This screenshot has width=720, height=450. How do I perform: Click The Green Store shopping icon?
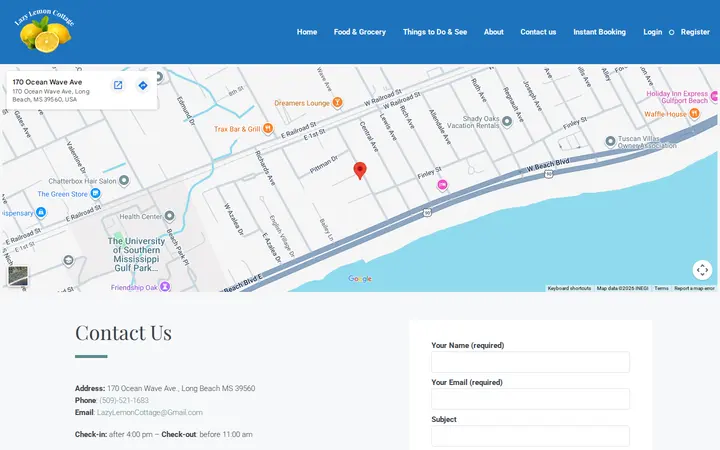coord(96,193)
